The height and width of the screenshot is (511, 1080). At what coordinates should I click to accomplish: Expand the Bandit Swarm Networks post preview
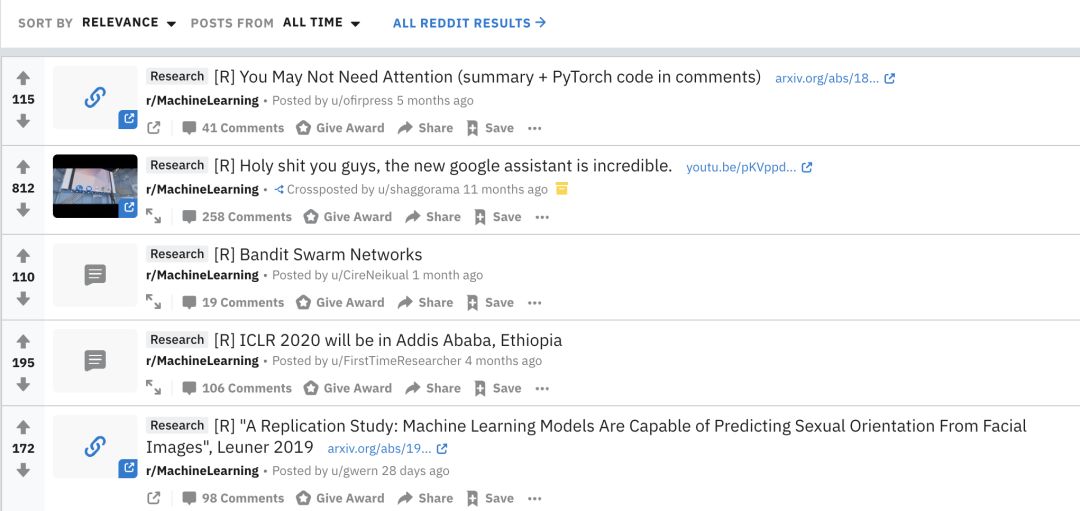pyautogui.click(x=154, y=302)
